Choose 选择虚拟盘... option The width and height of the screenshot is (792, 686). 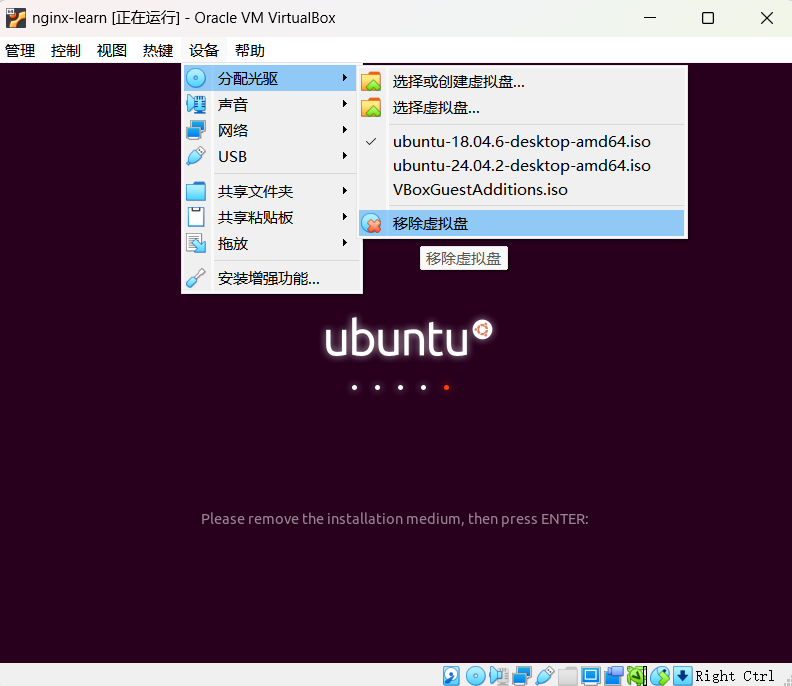[522, 107]
